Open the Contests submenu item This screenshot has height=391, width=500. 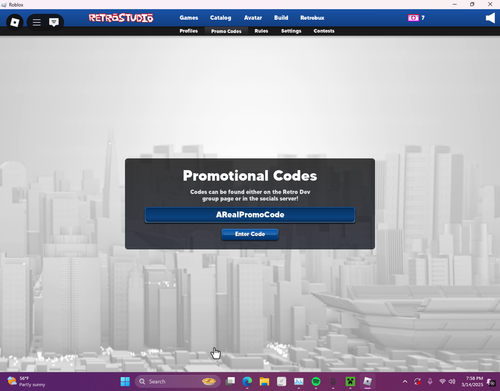(x=324, y=31)
